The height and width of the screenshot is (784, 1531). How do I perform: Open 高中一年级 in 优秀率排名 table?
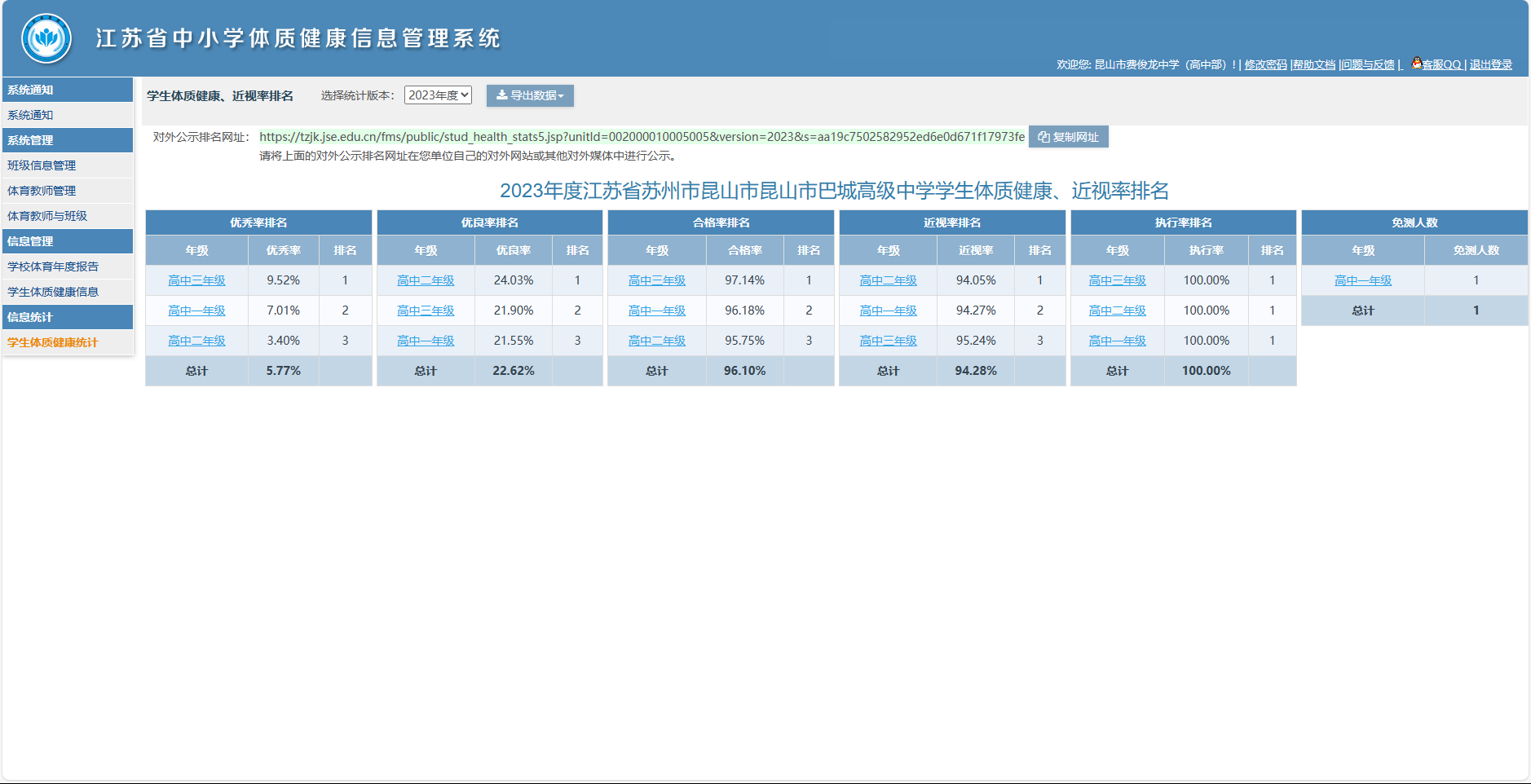(196, 311)
